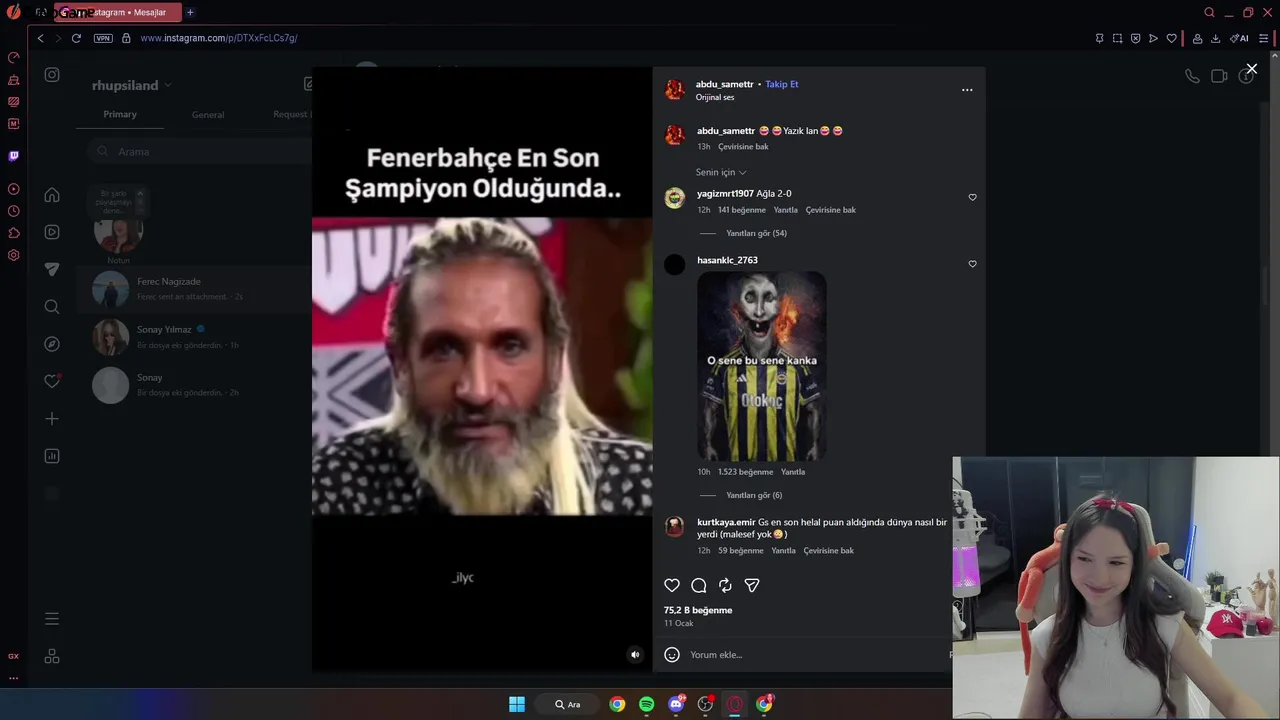Open Spotify from taskbar
The height and width of the screenshot is (720, 1280).
pyautogui.click(x=647, y=704)
